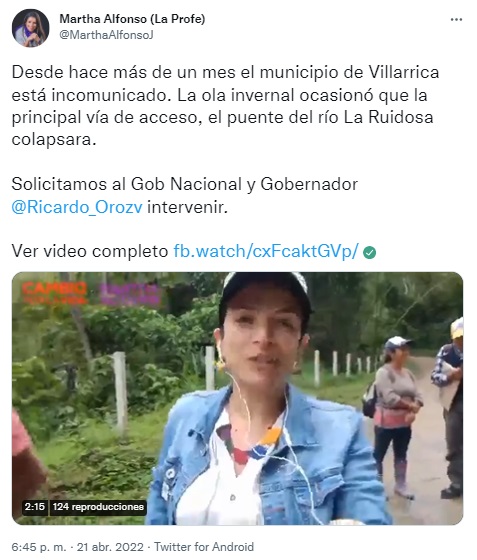Click the display name Martha Alfonso (La Profe)
Image resolution: width=477 pixels, height=560 pixels.
(x=132, y=19)
